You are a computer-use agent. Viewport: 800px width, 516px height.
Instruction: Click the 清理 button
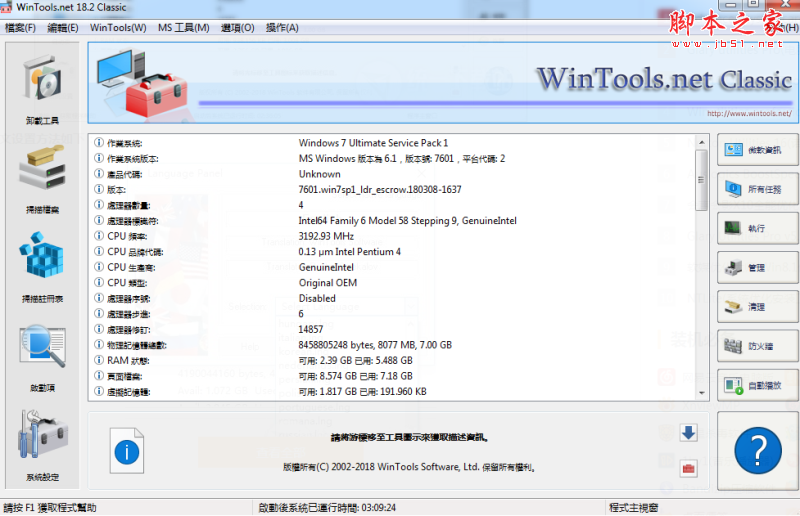click(758, 307)
